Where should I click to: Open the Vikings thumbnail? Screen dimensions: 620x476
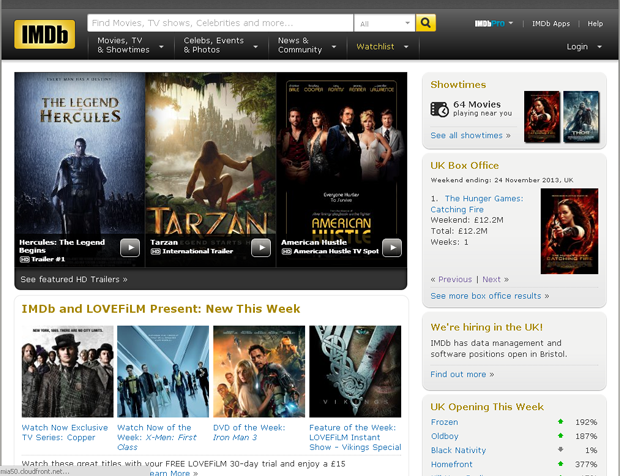click(355, 371)
